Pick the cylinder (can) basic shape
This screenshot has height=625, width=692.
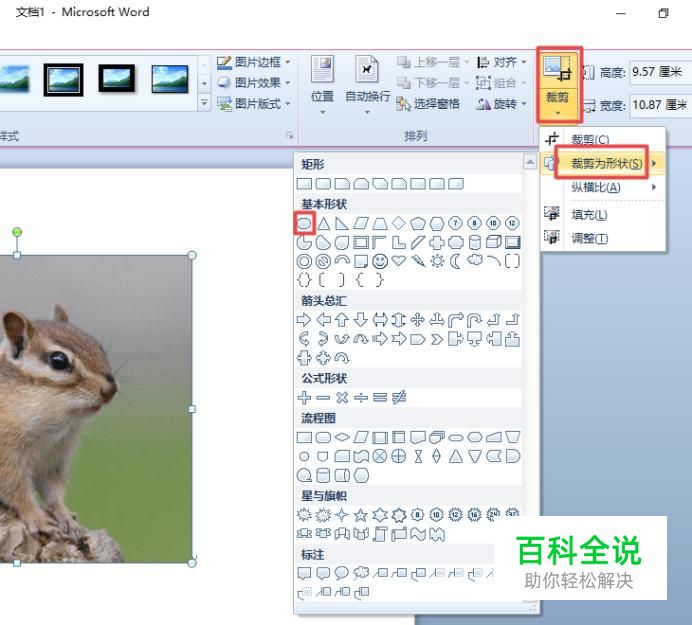(474, 242)
